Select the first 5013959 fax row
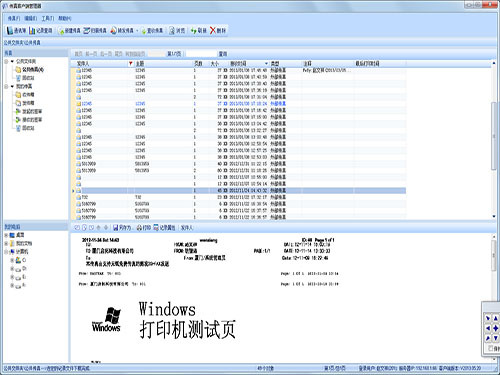The image size is (500, 375). pyautogui.click(x=238, y=164)
